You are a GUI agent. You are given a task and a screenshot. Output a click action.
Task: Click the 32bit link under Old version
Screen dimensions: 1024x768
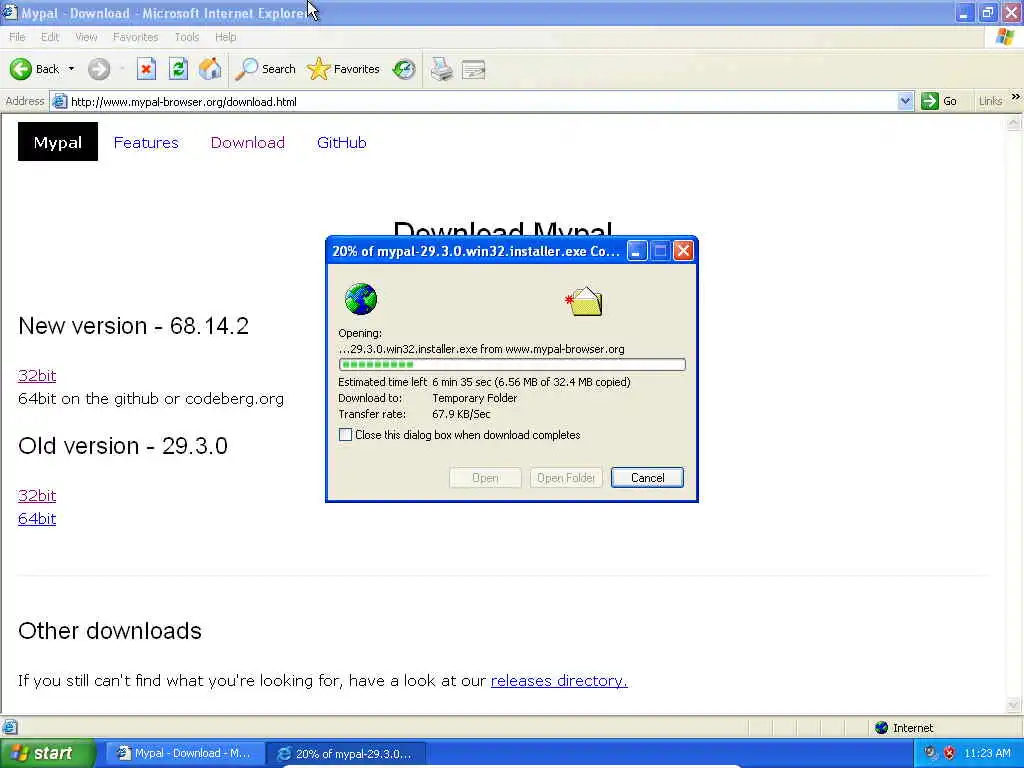click(37, 496)
